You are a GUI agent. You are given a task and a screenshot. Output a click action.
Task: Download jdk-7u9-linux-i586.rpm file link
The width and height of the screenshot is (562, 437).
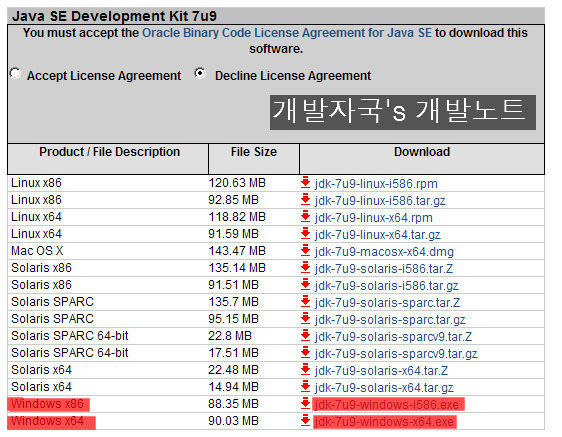click(376, 184)
